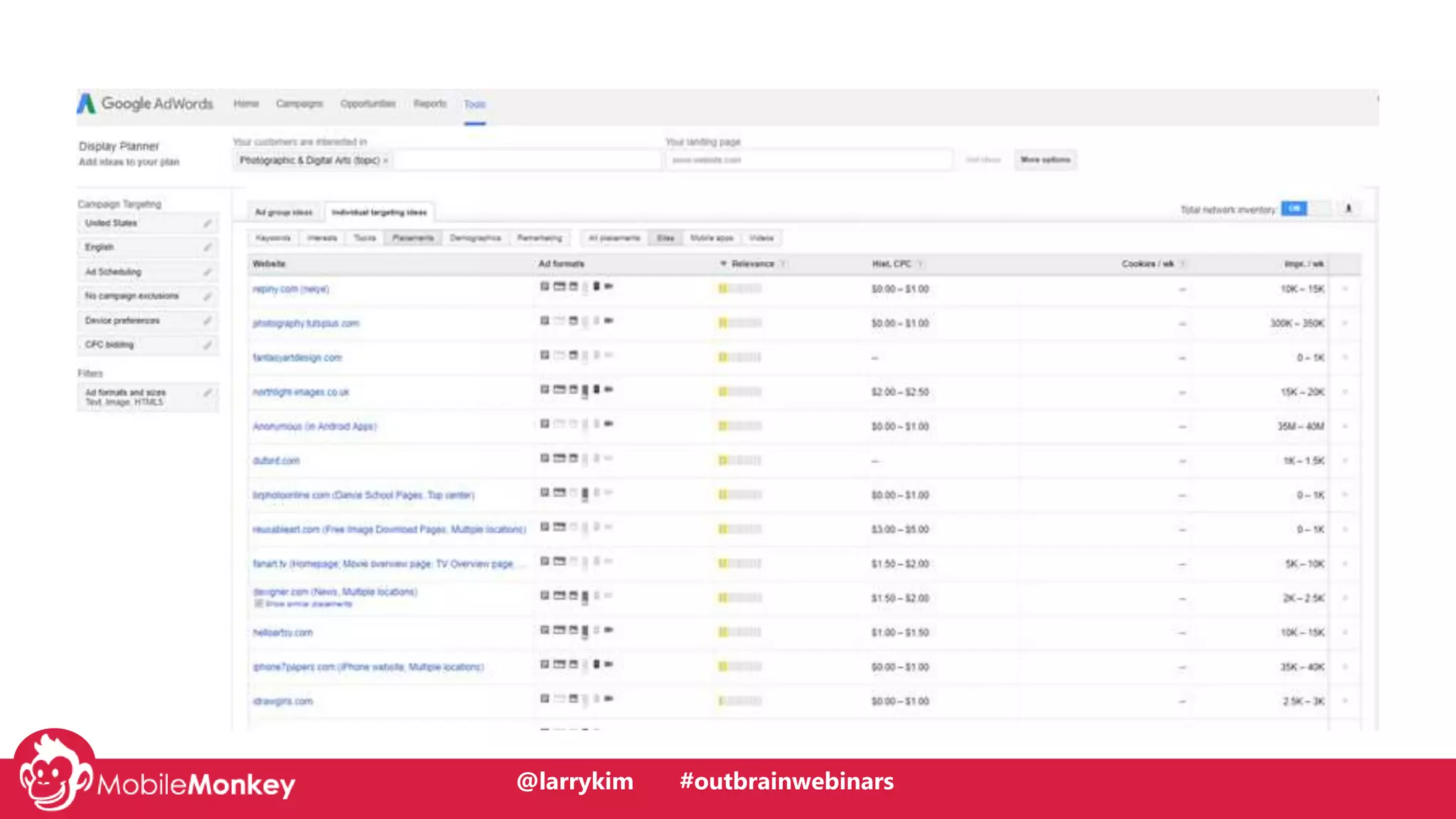Toggle Total network inventory switch off
Image resolution: width=1456 pixels, height=819 pixels.
1305,208
